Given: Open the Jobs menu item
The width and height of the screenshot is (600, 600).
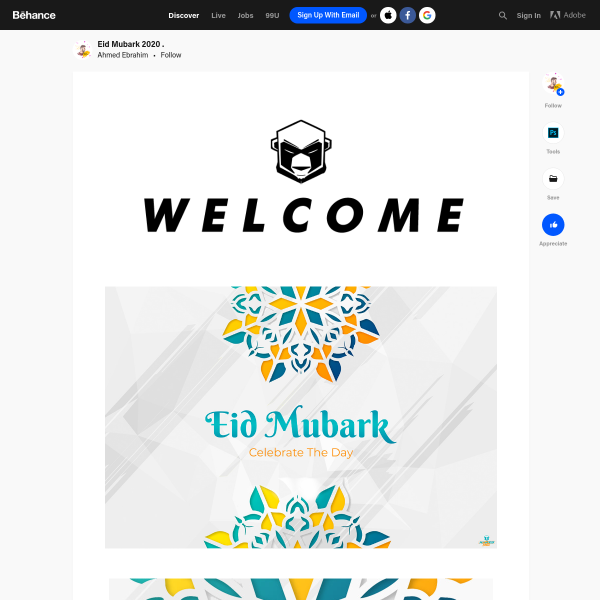Looking at the screenshot, I should (245, 16).
